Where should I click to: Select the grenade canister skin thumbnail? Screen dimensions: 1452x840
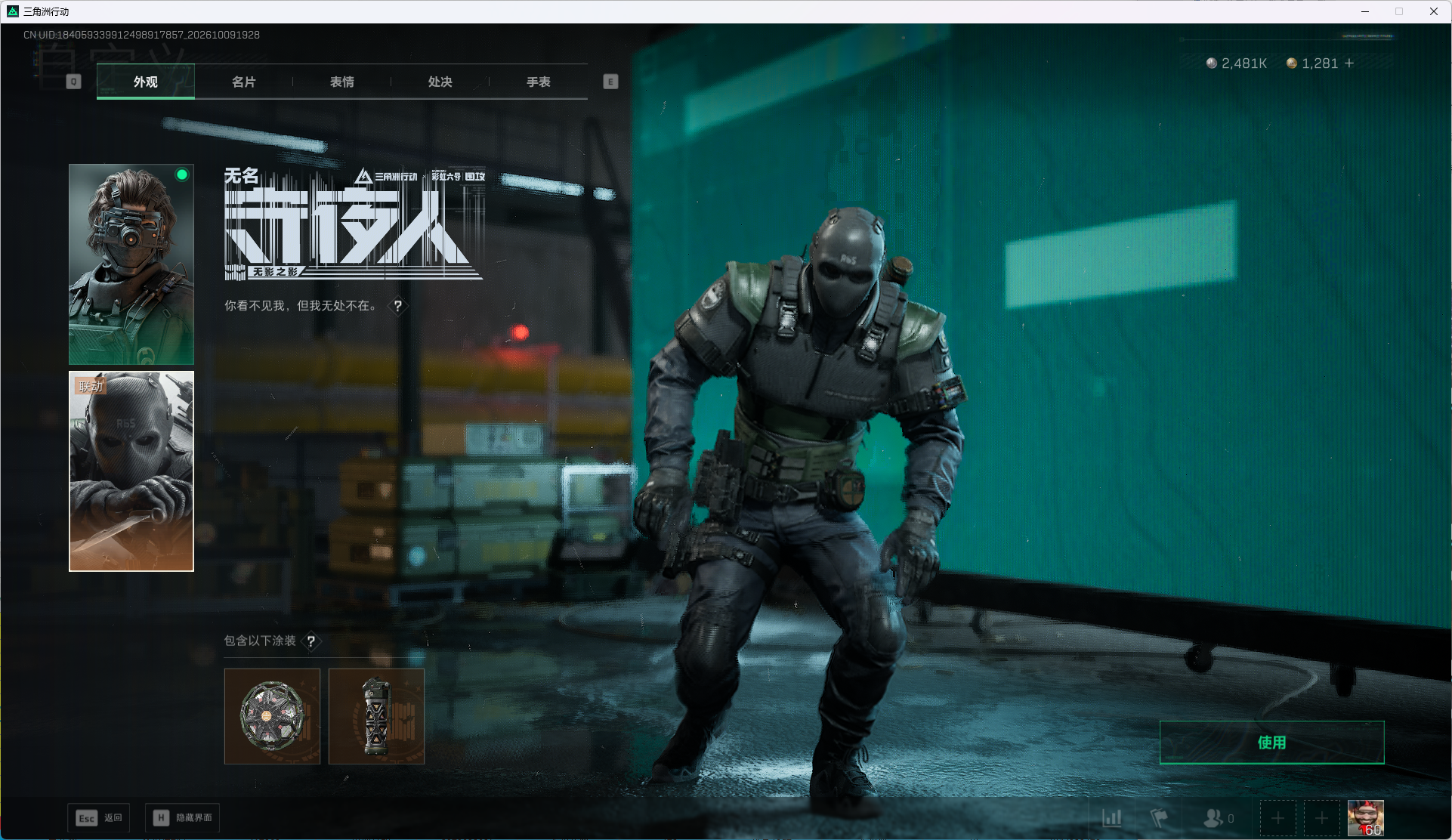376,716
